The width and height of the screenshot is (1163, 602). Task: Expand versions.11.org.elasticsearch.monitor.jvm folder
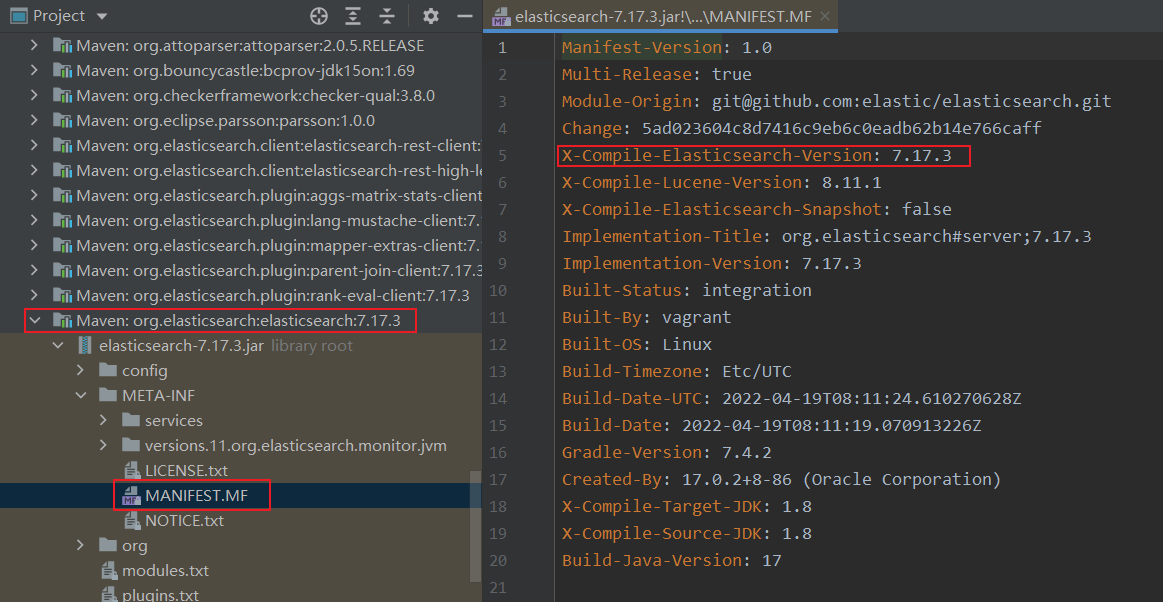click(x=105, y=446)
